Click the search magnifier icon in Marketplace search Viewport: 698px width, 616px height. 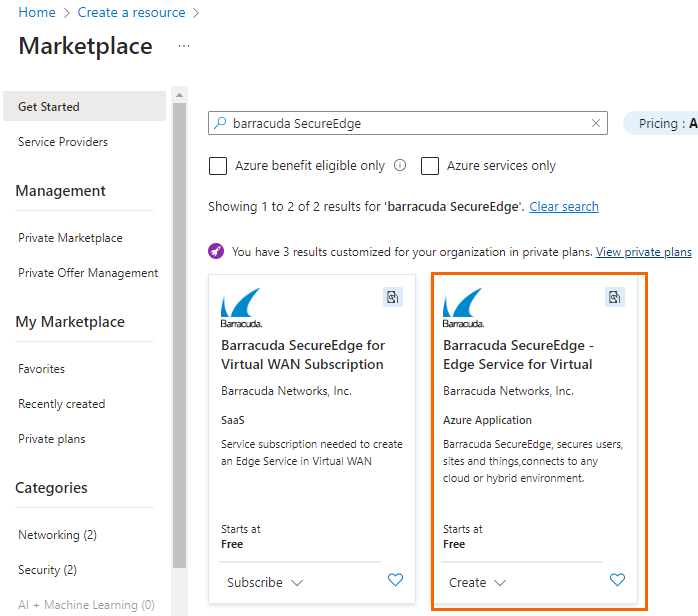(x=221, y=124)
